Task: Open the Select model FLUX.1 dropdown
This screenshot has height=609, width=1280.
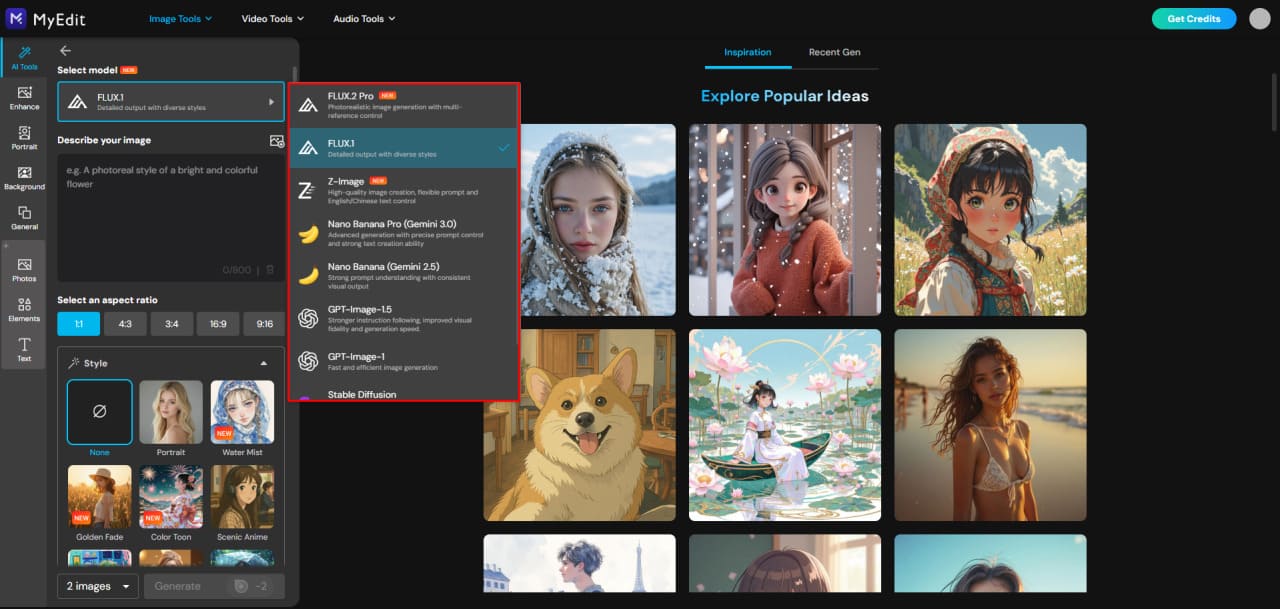Action: pos(171,102)
